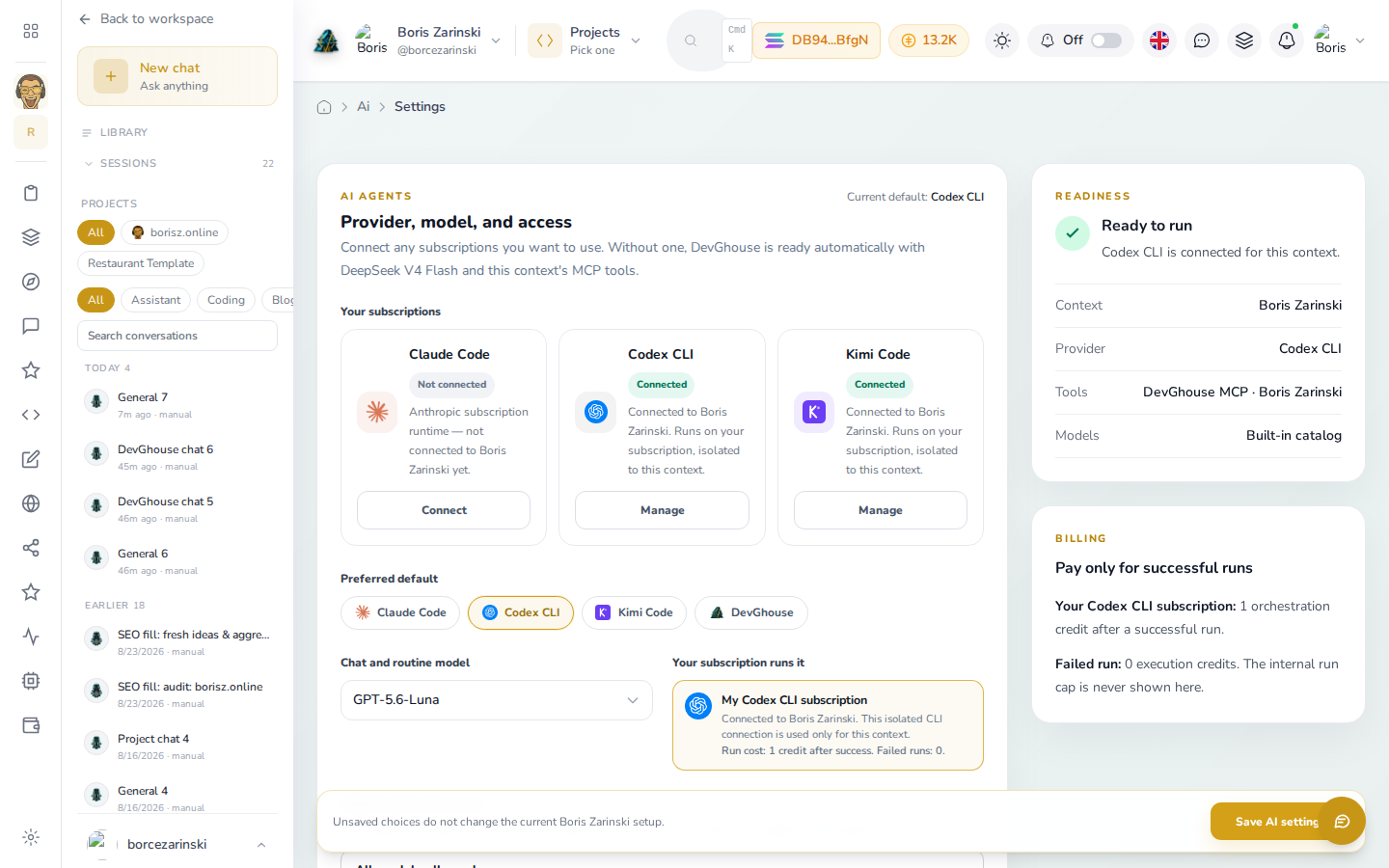Open the compass explore icon in the left rail
The width and height of the screenshot is (1389, 868).
click(x=31, y=282)
